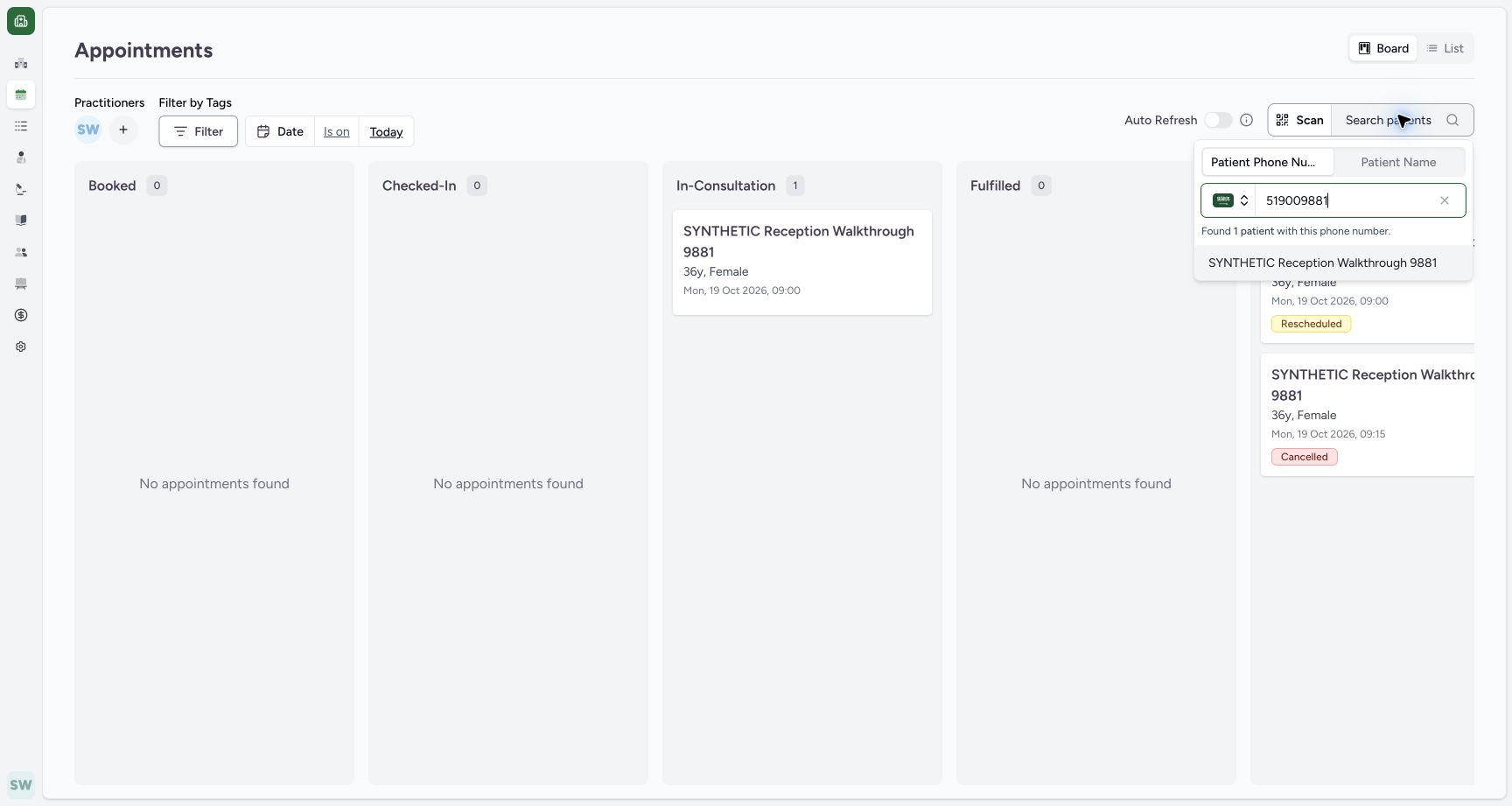Open the Filter by Tags dropdown
The image size is (1512, 806).
tap(198, 131)
